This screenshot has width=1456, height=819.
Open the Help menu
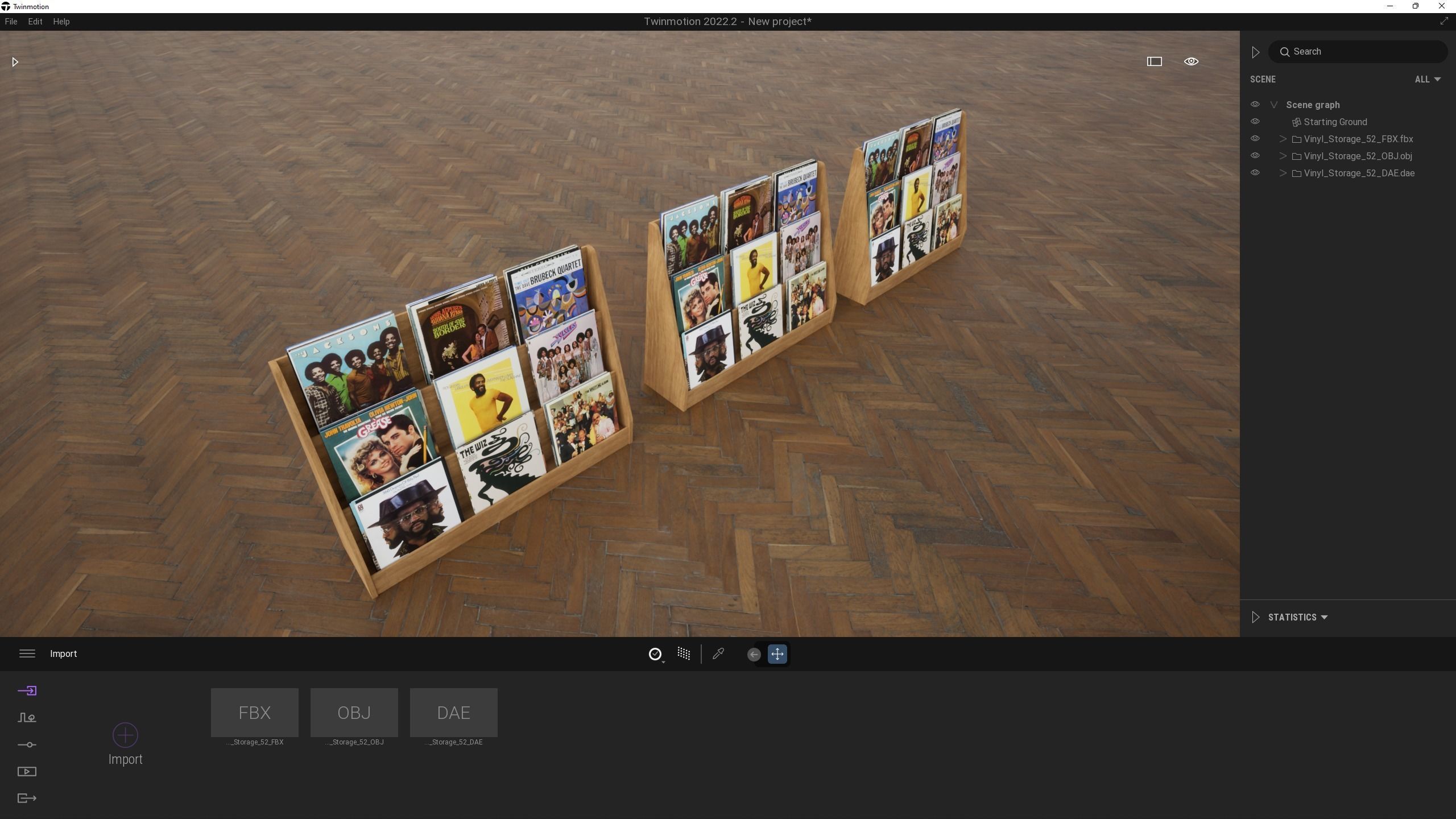[61, 22]
